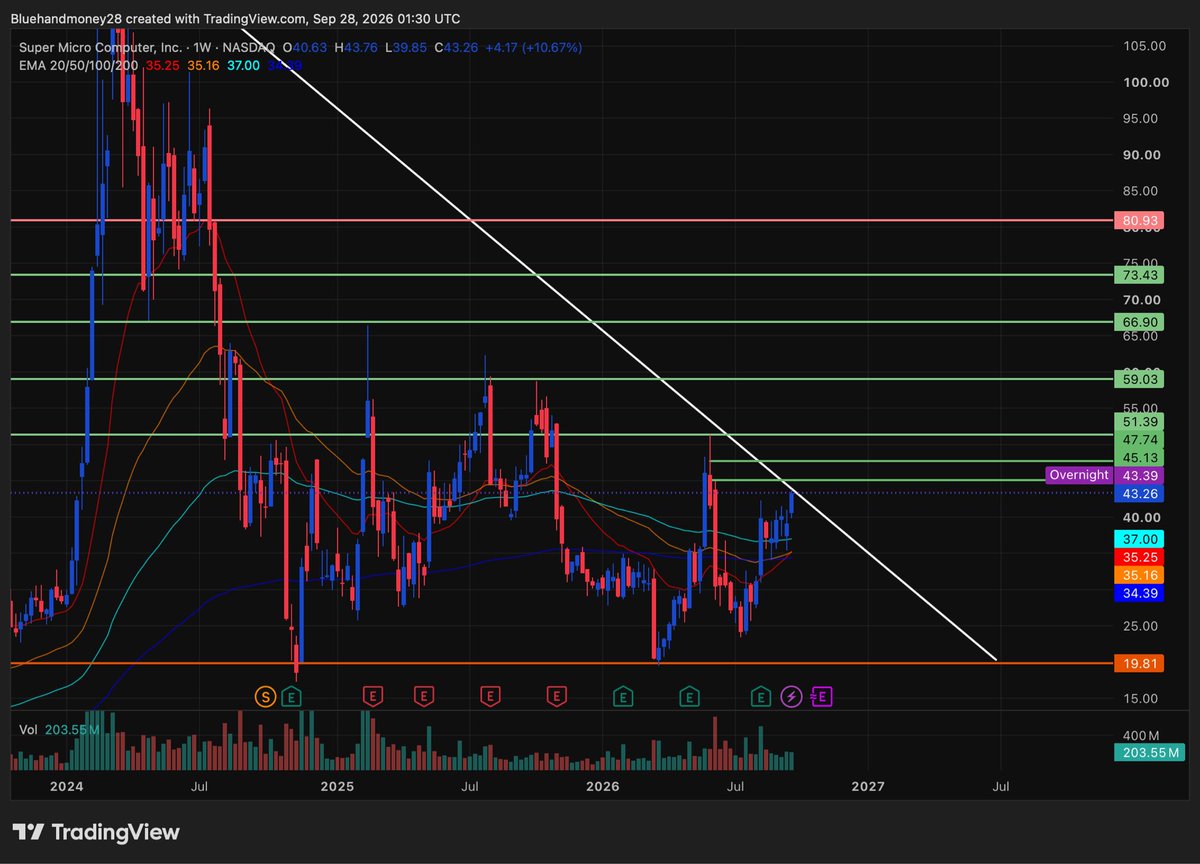Select the orange horizontal support line at 19.81
The width and height of the screenshot is (1200, 864).
[560, 663]
